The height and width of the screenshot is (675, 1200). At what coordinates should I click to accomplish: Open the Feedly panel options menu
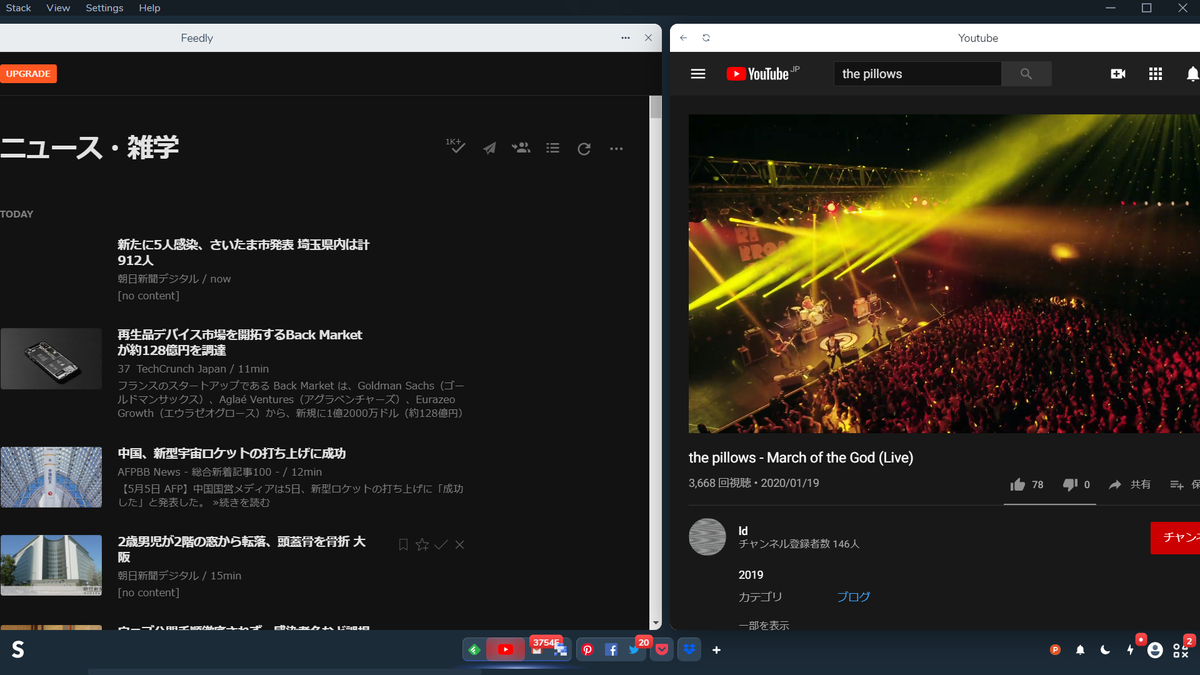pyautogui.click(x=626, y=38)
